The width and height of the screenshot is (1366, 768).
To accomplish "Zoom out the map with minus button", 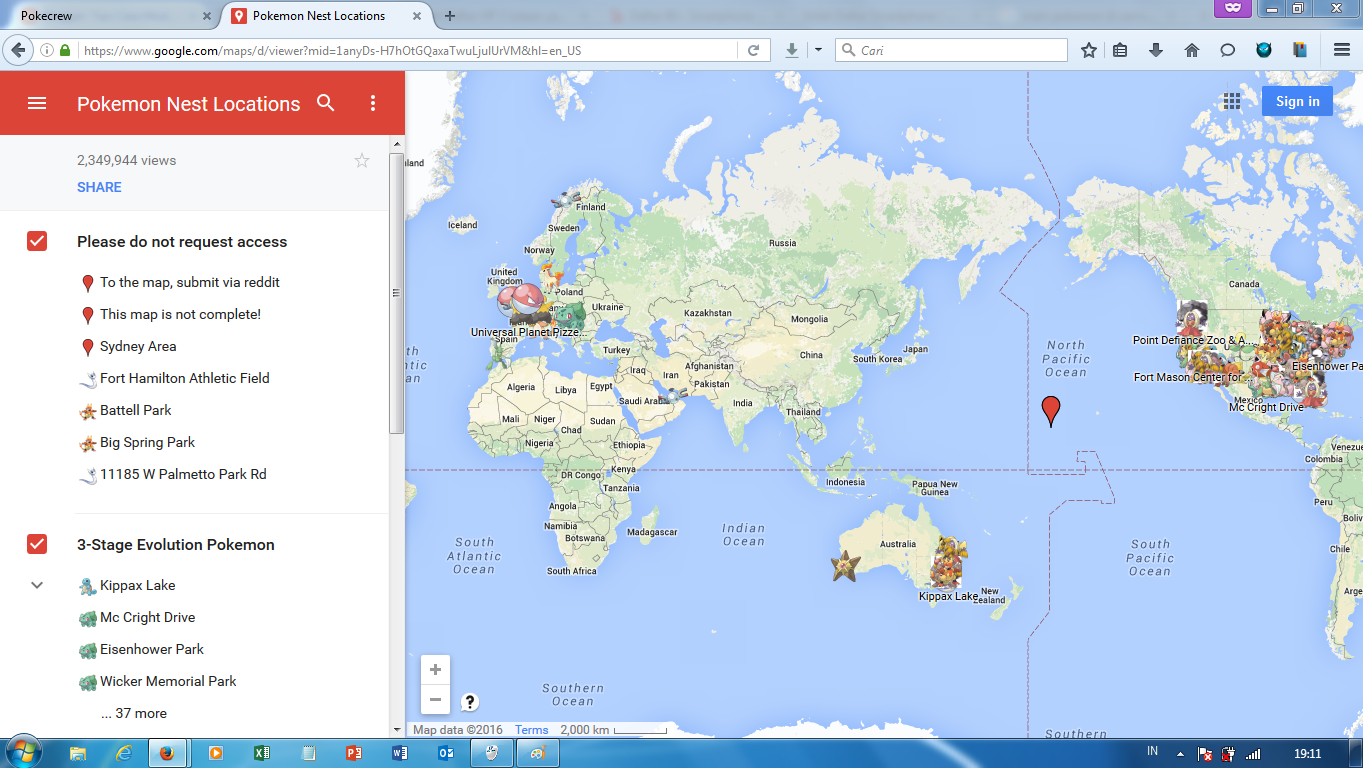I will [435, 700].
